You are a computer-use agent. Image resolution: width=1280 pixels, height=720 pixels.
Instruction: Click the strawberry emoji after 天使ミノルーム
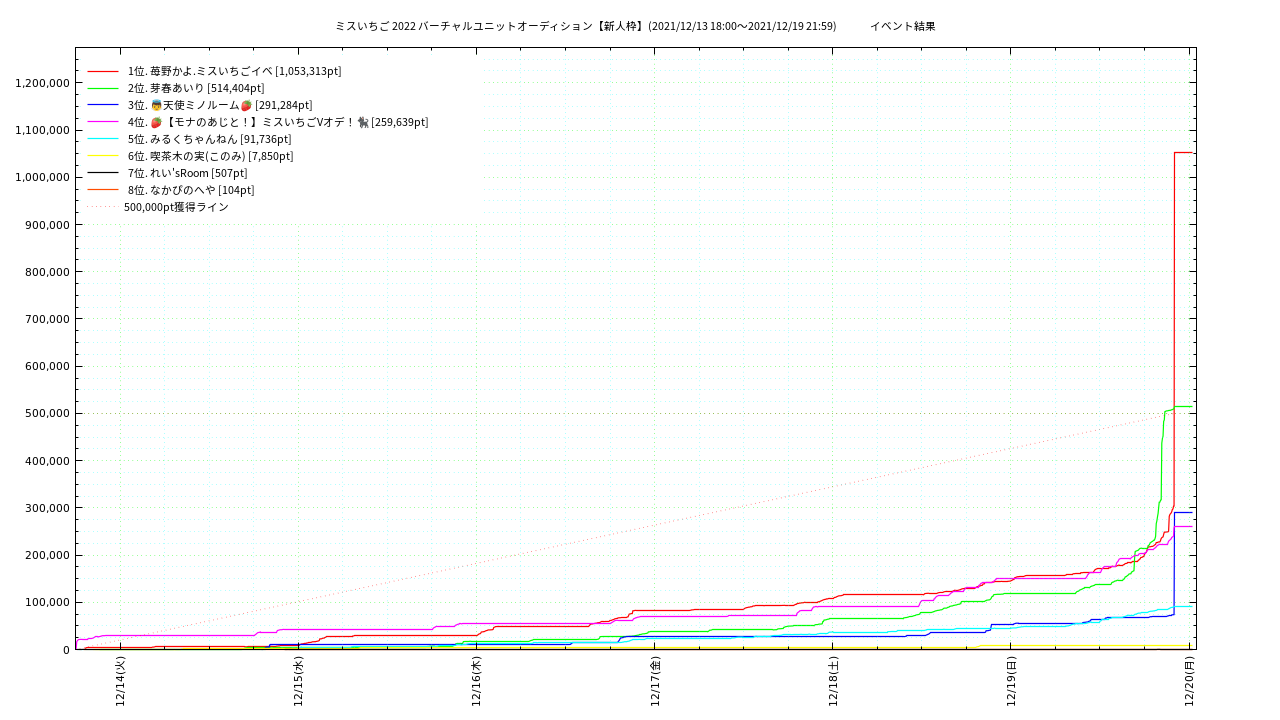[x=246, y=105]
